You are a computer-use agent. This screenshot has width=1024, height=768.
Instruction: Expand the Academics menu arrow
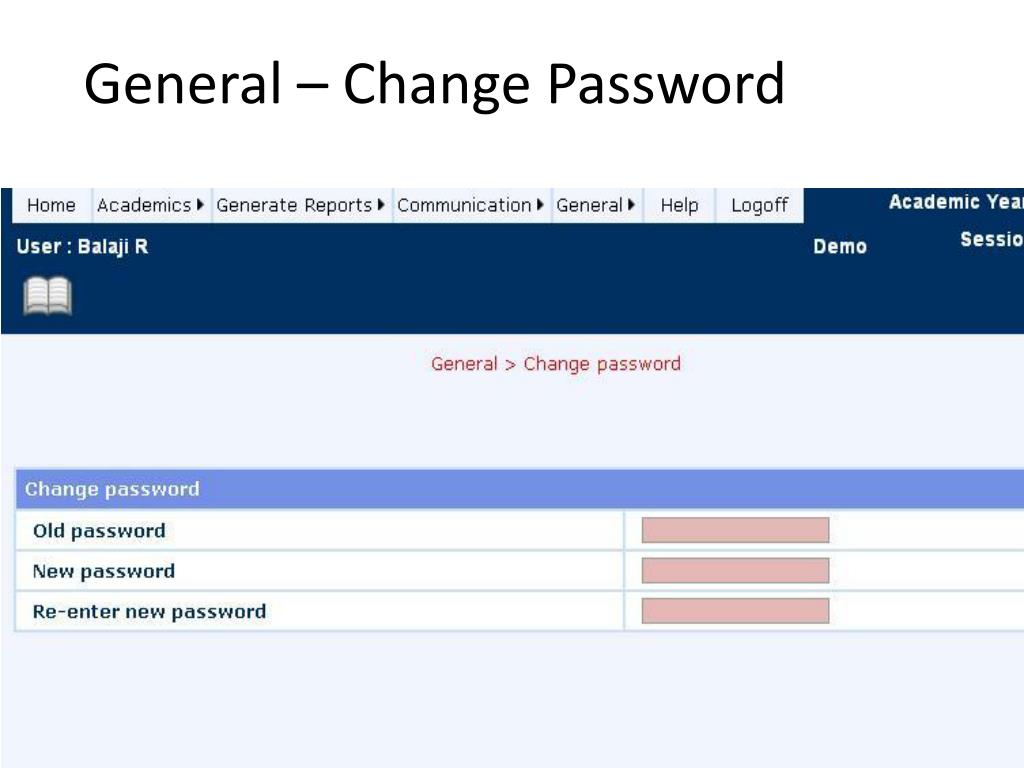(x=200, y=205)
